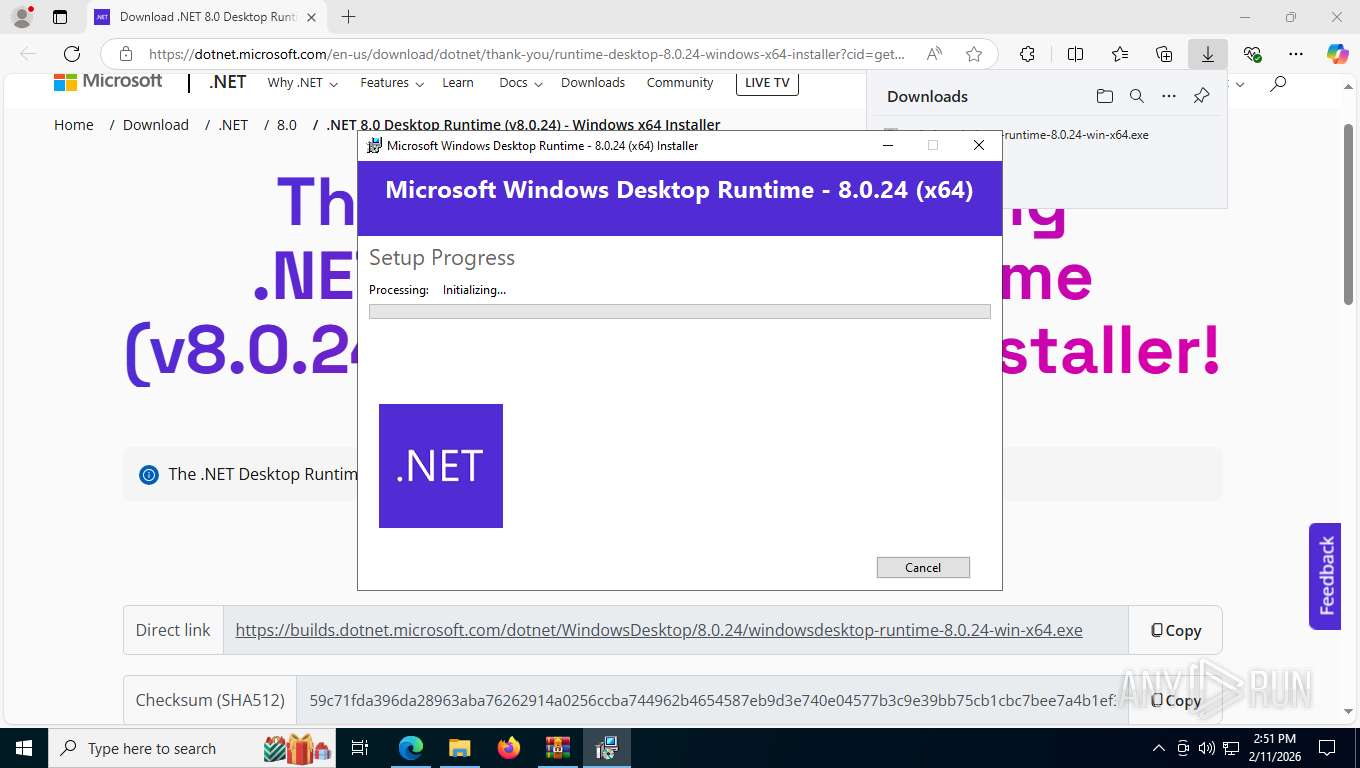This screenshot has width=1360, height=768.
Task: Open File Explorer from the taskbar
Action: (x=459, y=748)
